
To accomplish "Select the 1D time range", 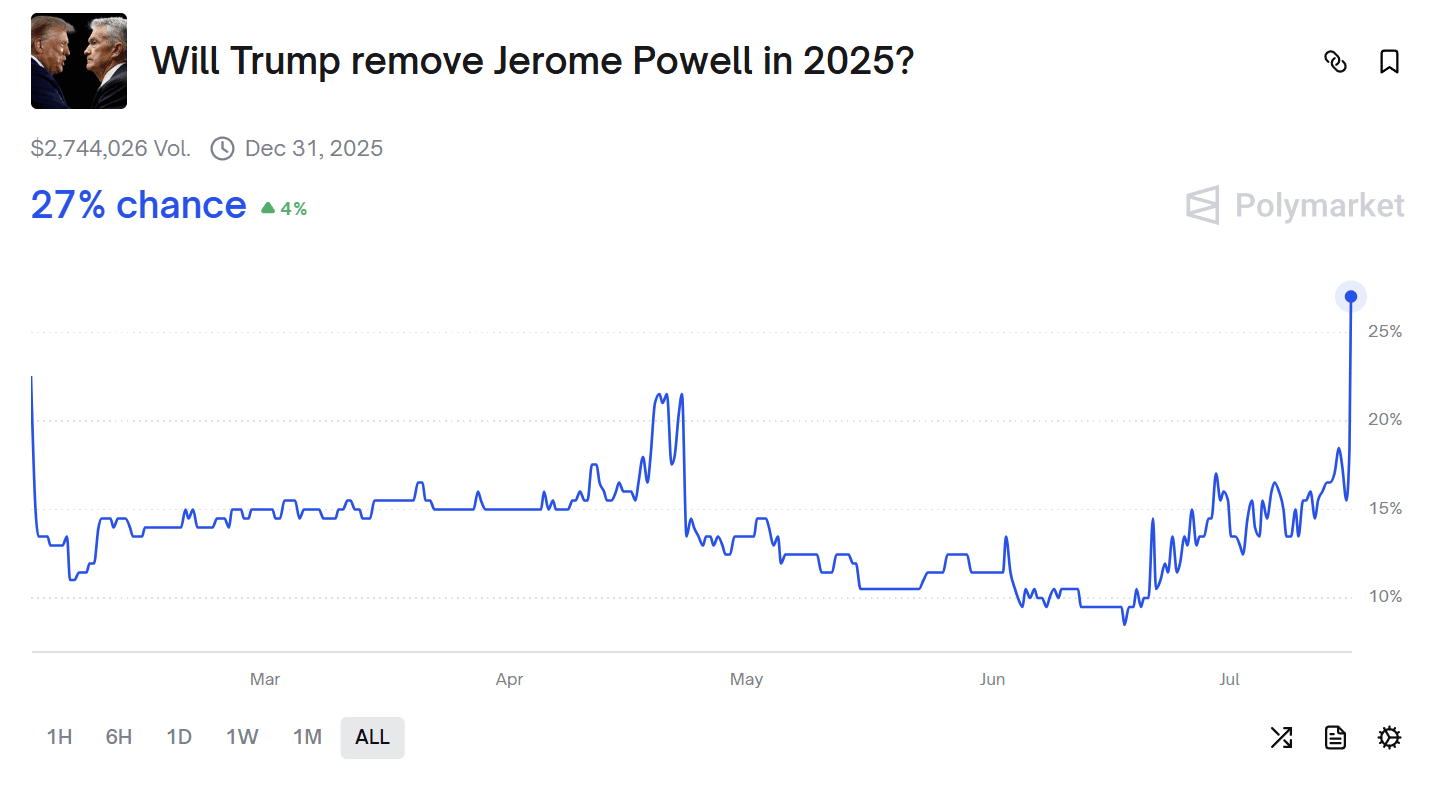I will [179, 738].
